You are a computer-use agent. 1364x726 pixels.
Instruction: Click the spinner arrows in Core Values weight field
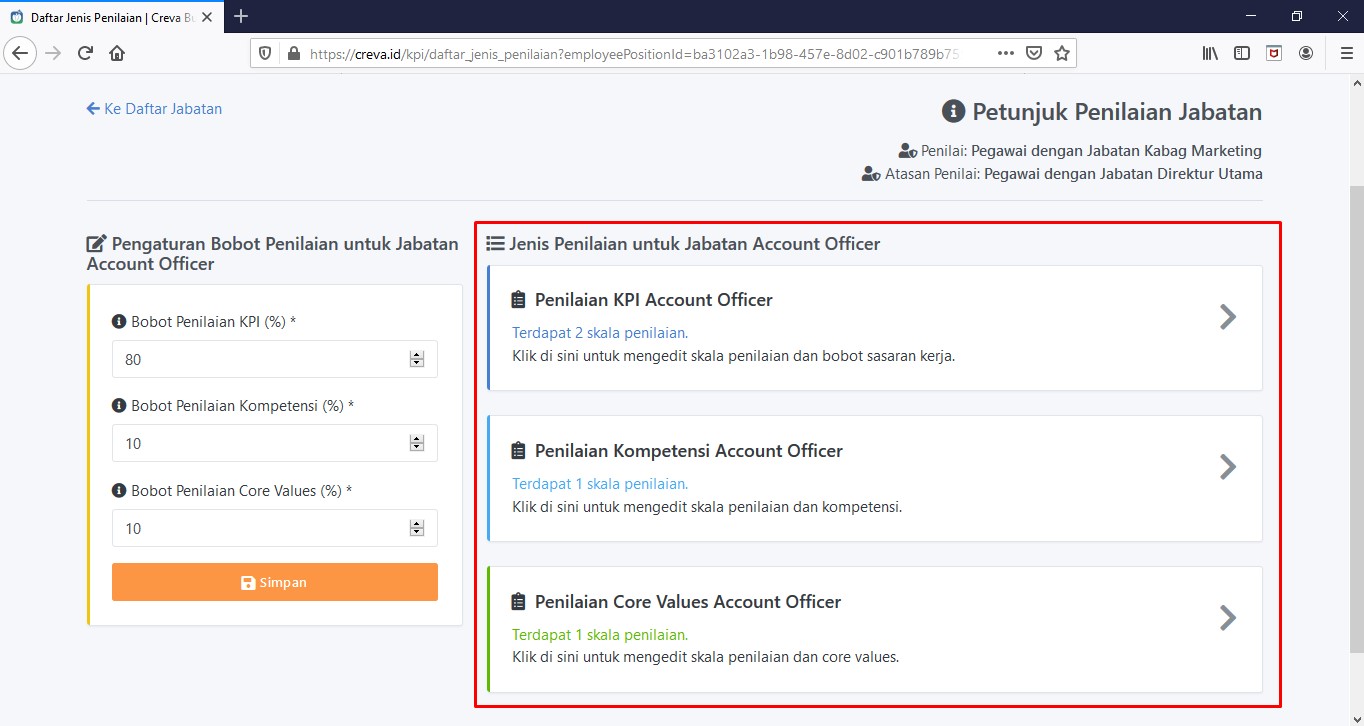[417, 528]
